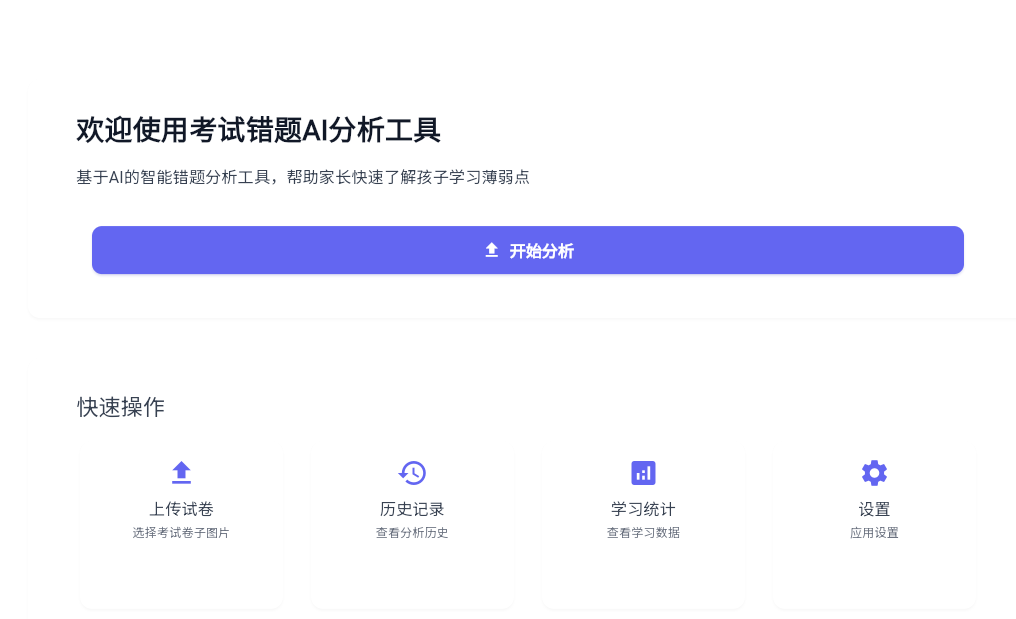Screen dimensions: 1016x619
Task: Open the 上传试卷 quick action title
Action: tap(181, 509)
